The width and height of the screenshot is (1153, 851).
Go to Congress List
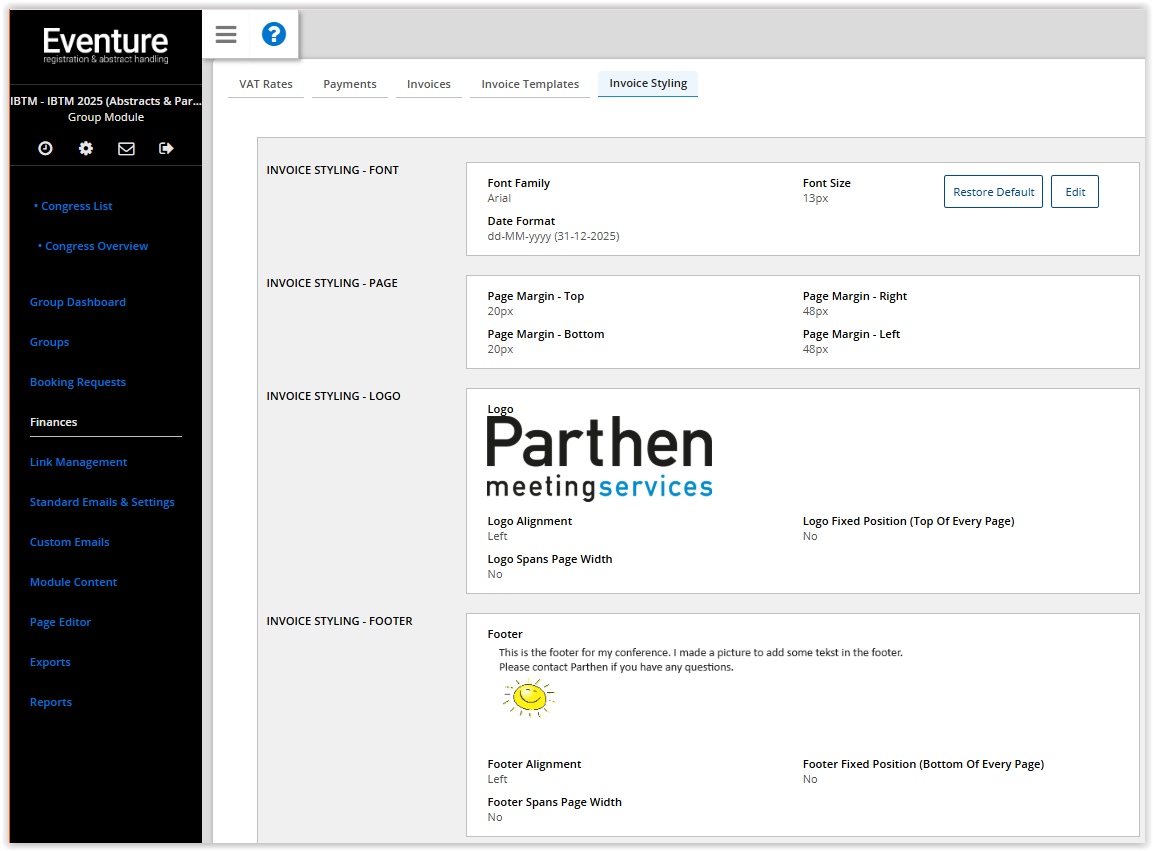76,206
